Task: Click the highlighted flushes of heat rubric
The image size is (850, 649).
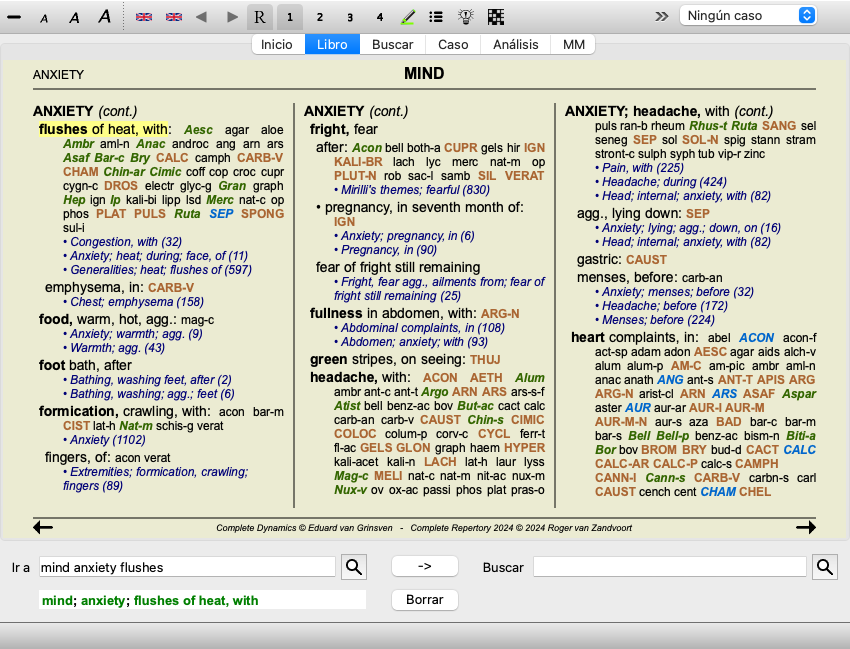Action: (x=105, y=130)
